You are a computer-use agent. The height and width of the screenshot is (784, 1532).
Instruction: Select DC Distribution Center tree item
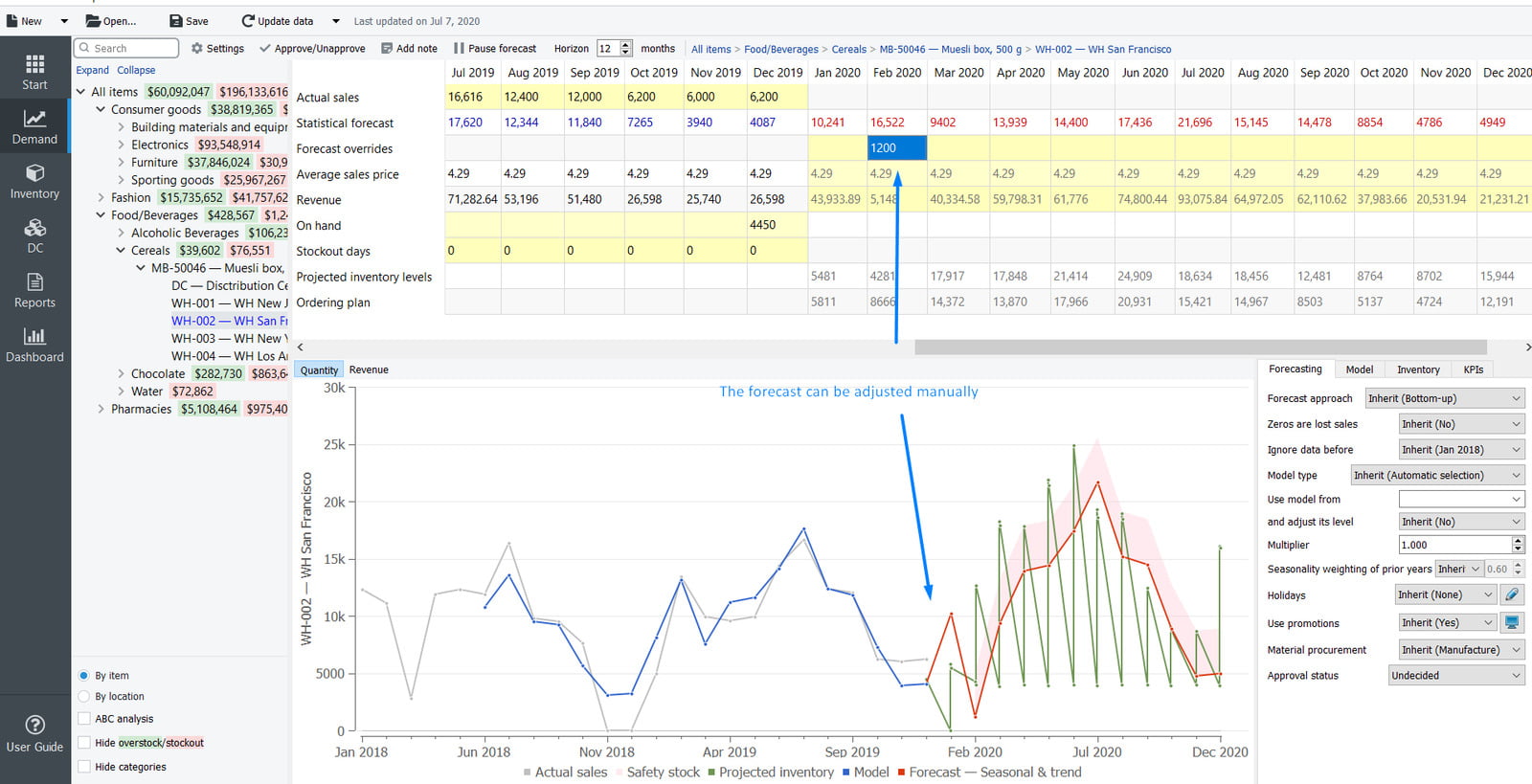[229, 285]
